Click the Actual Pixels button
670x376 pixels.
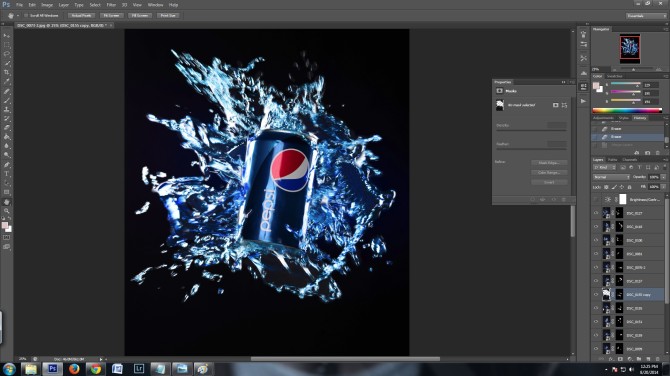(81, 15)
